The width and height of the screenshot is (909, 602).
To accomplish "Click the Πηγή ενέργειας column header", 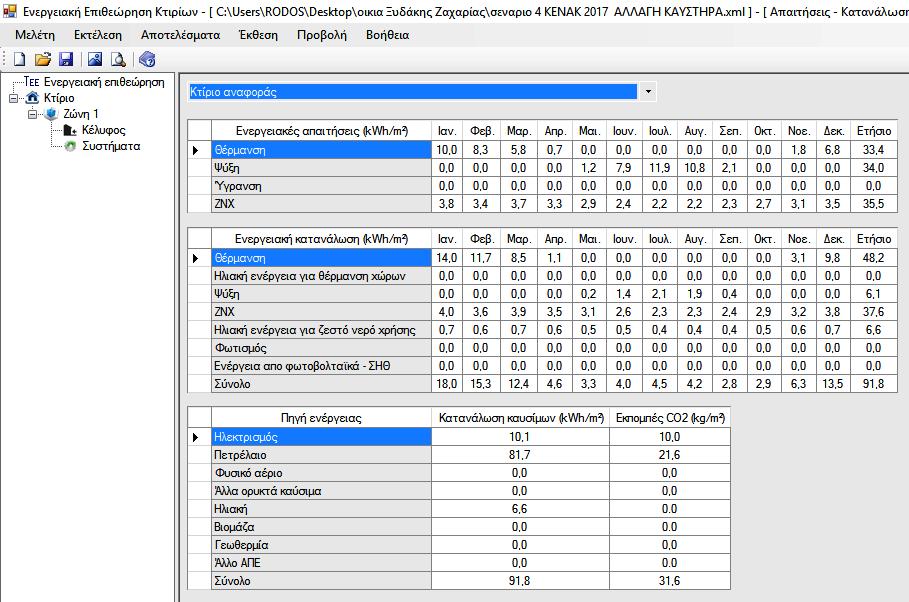I will 322,418.
